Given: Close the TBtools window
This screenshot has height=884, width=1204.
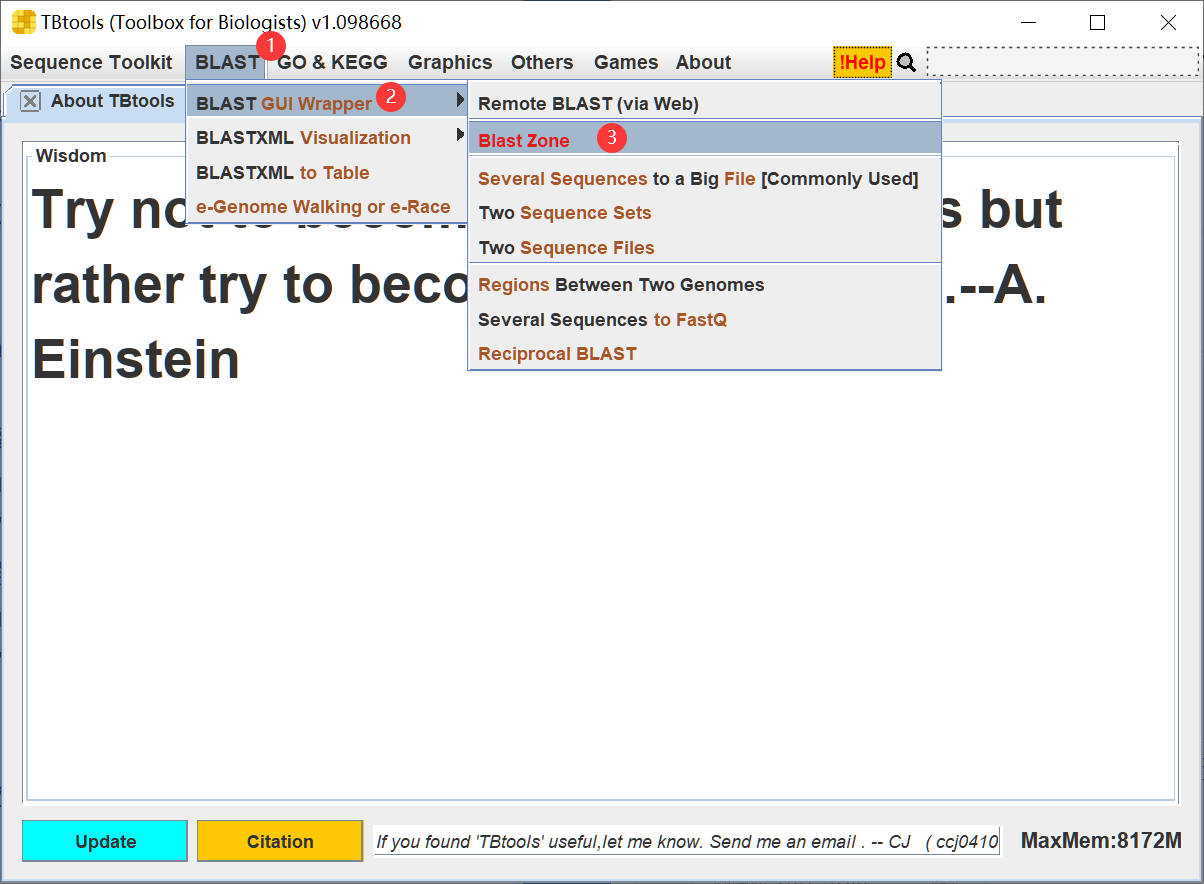Looking at the screenshot, I should click(x=1168, y=22).
